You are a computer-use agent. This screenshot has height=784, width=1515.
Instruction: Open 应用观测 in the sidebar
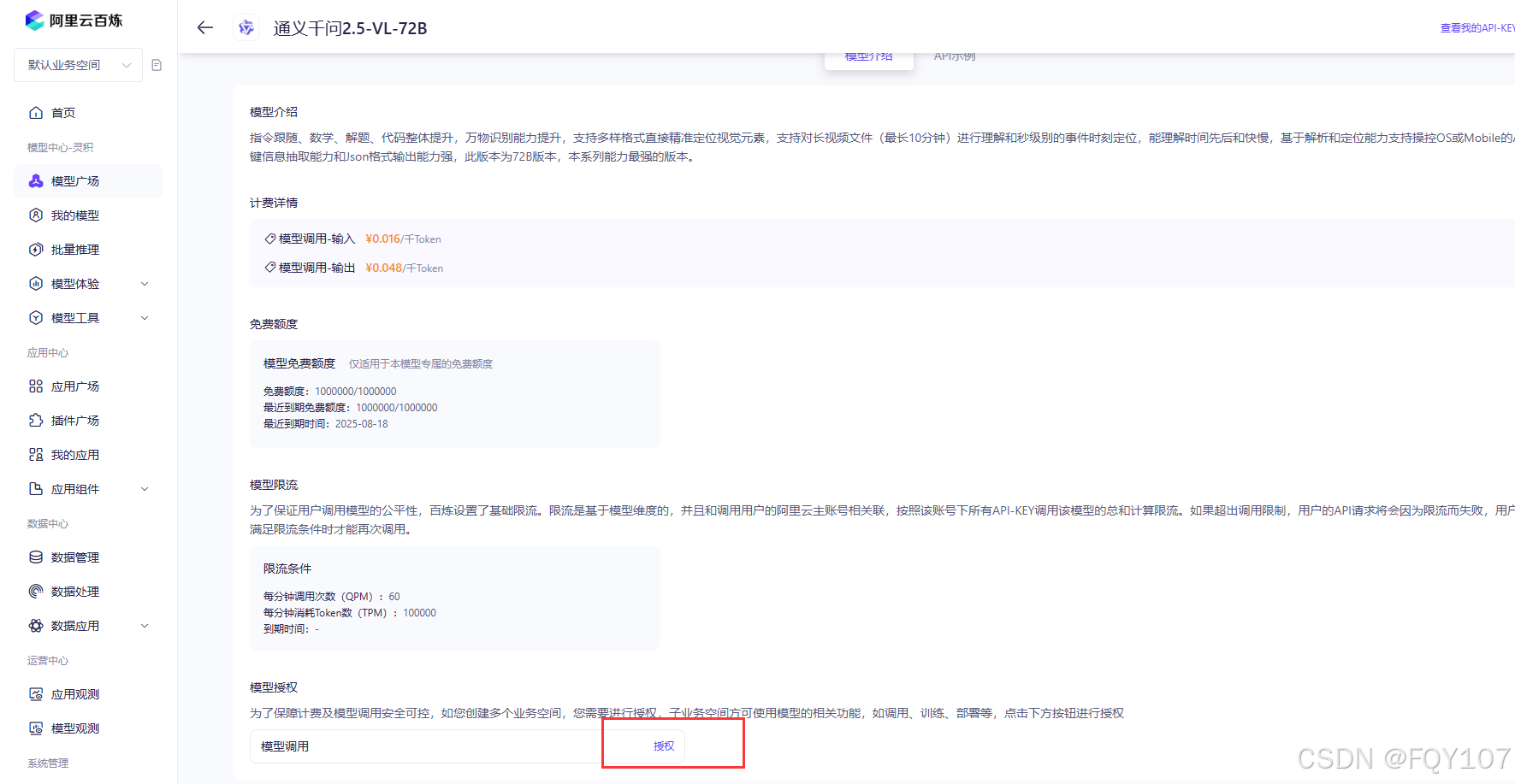(88, 694)
